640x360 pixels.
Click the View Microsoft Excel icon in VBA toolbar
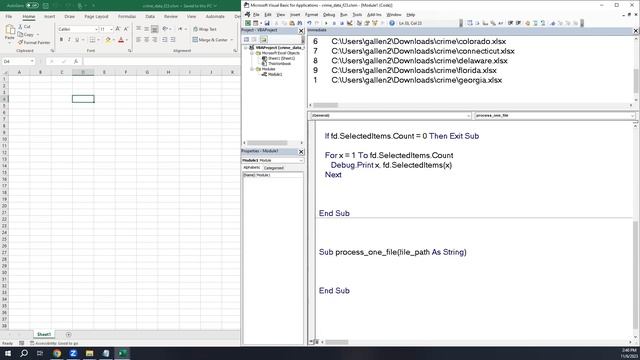pyautogui.click(x=248, y=23)
